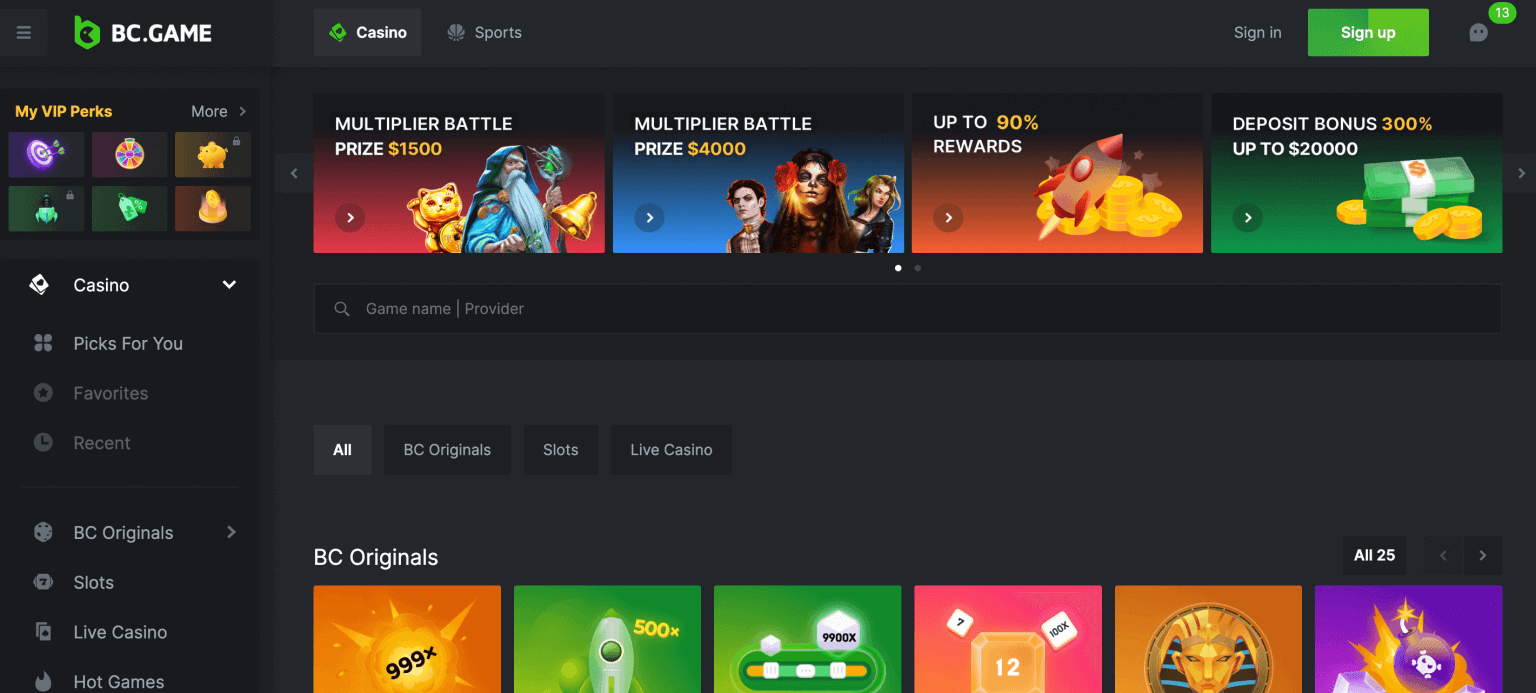Click the BC.GAME logo
Screen dimensions: 1536x693
point(143,33)
